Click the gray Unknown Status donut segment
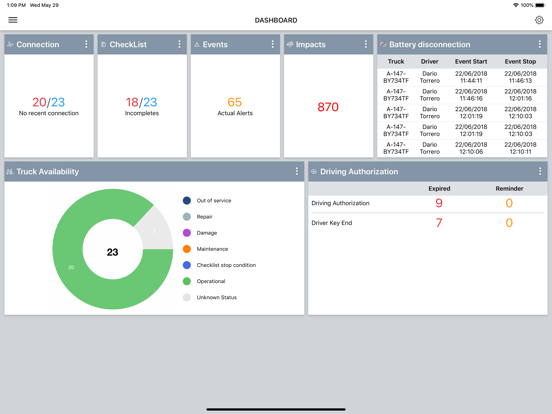 (155, 231)
